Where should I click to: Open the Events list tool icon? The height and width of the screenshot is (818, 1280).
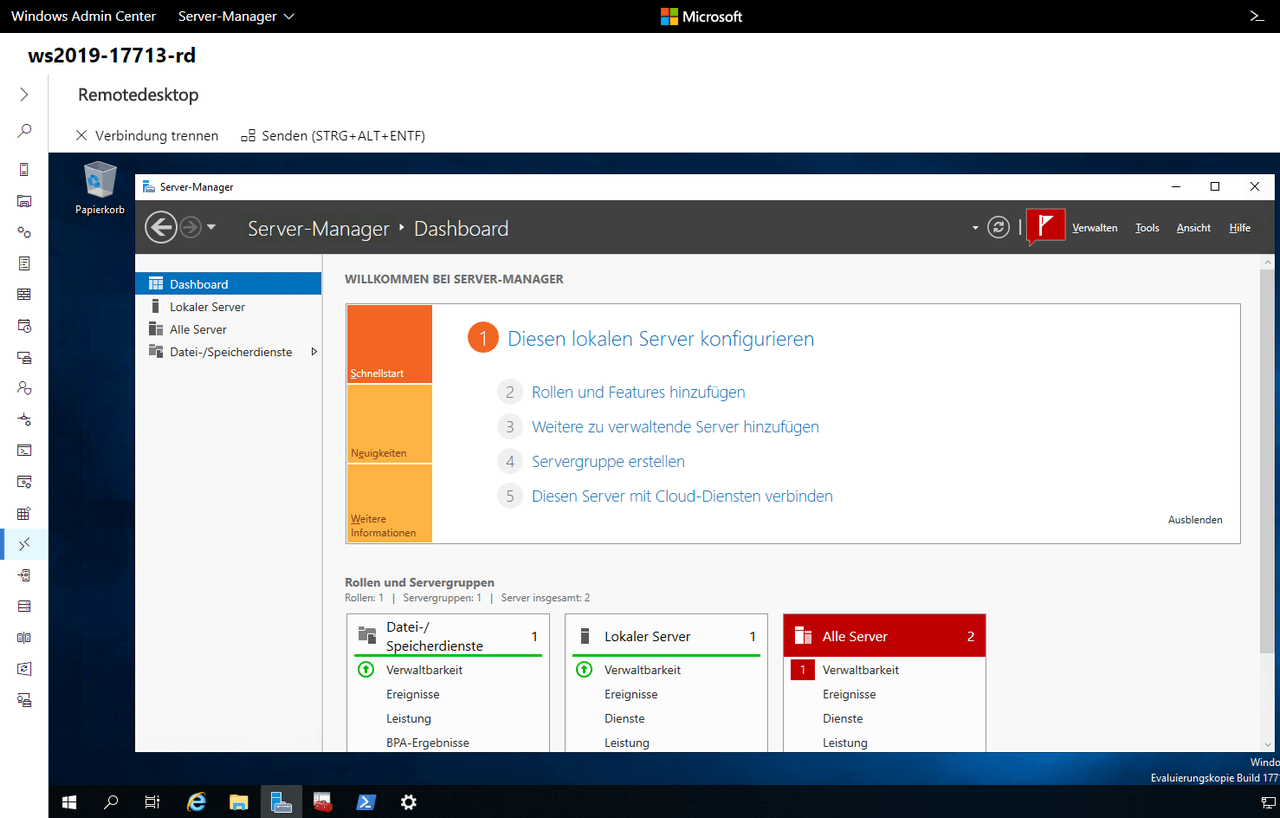24,263
